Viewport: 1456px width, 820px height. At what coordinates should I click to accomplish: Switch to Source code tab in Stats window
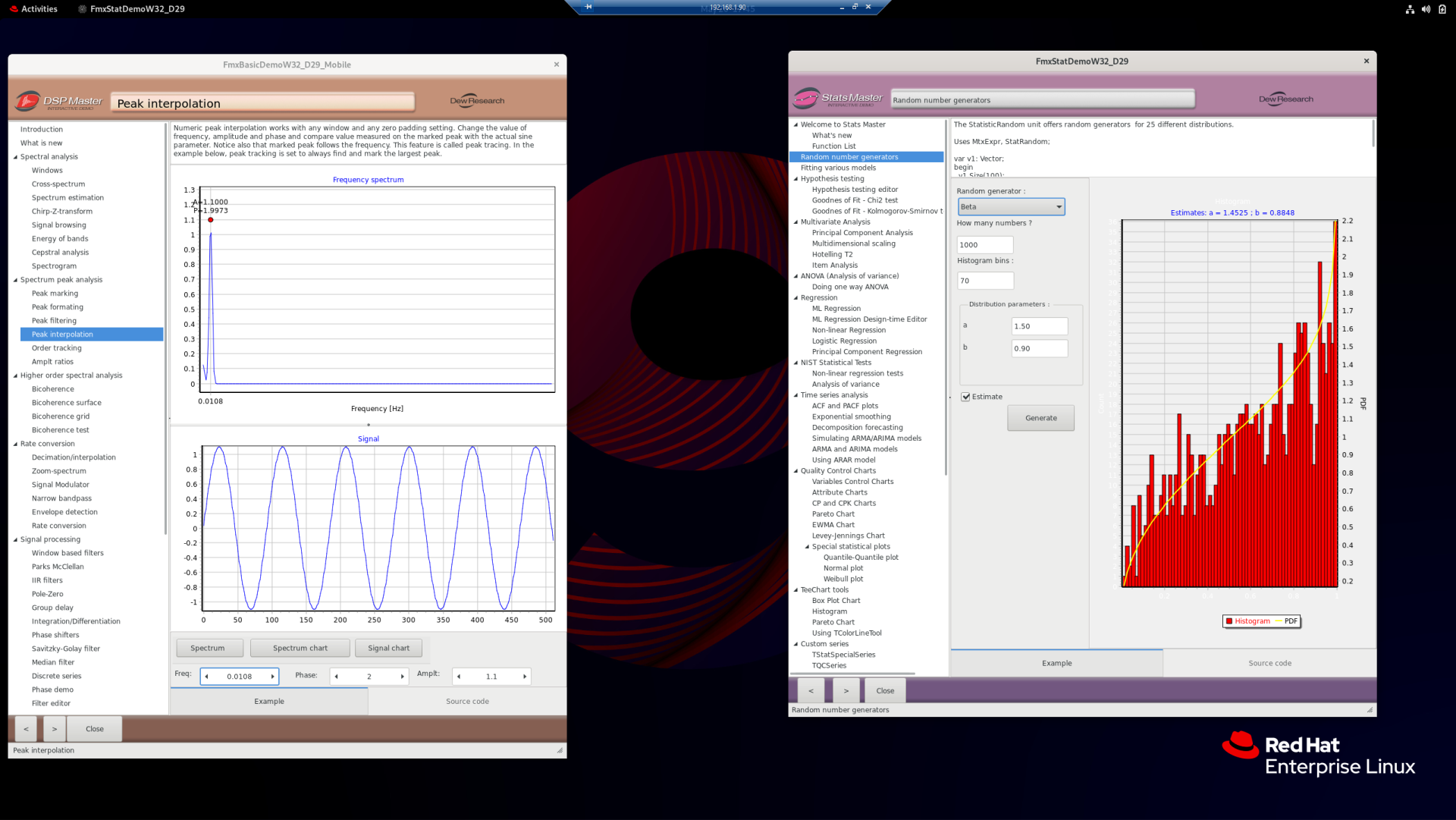point(1269,663)
